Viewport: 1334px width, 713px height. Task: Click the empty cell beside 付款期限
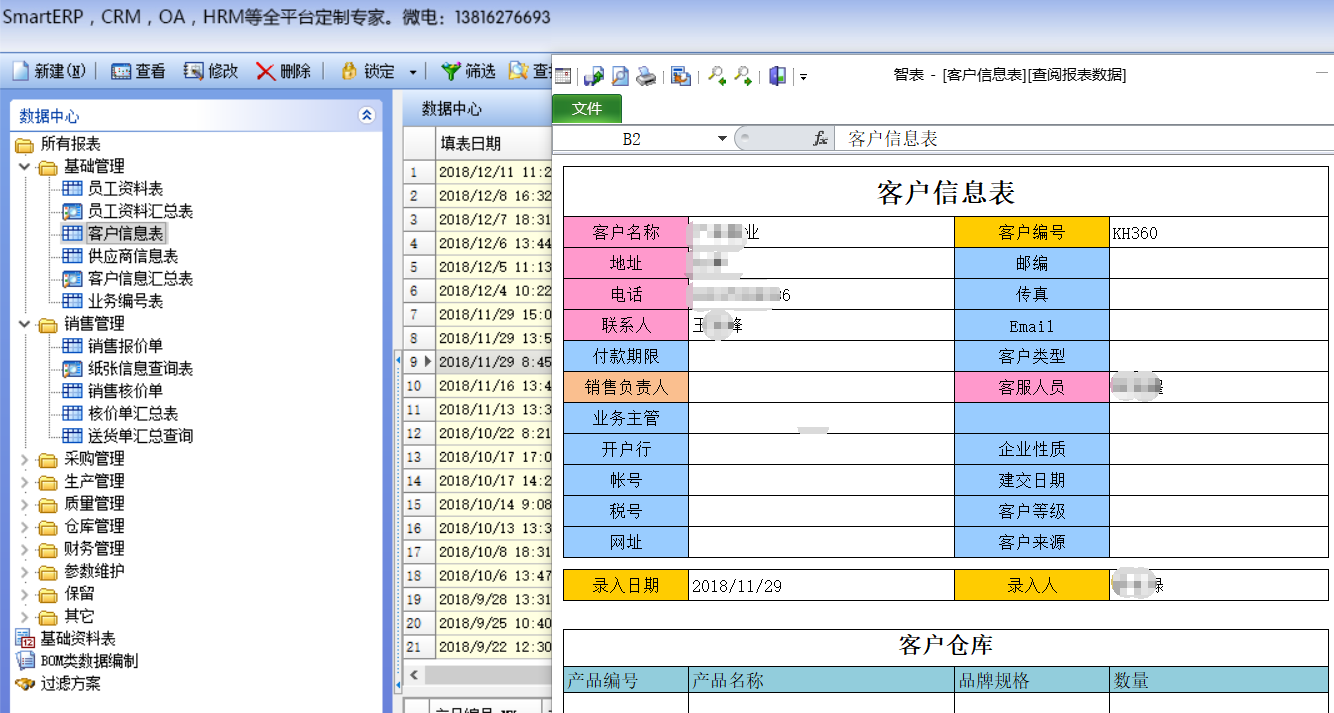point(821,356)
